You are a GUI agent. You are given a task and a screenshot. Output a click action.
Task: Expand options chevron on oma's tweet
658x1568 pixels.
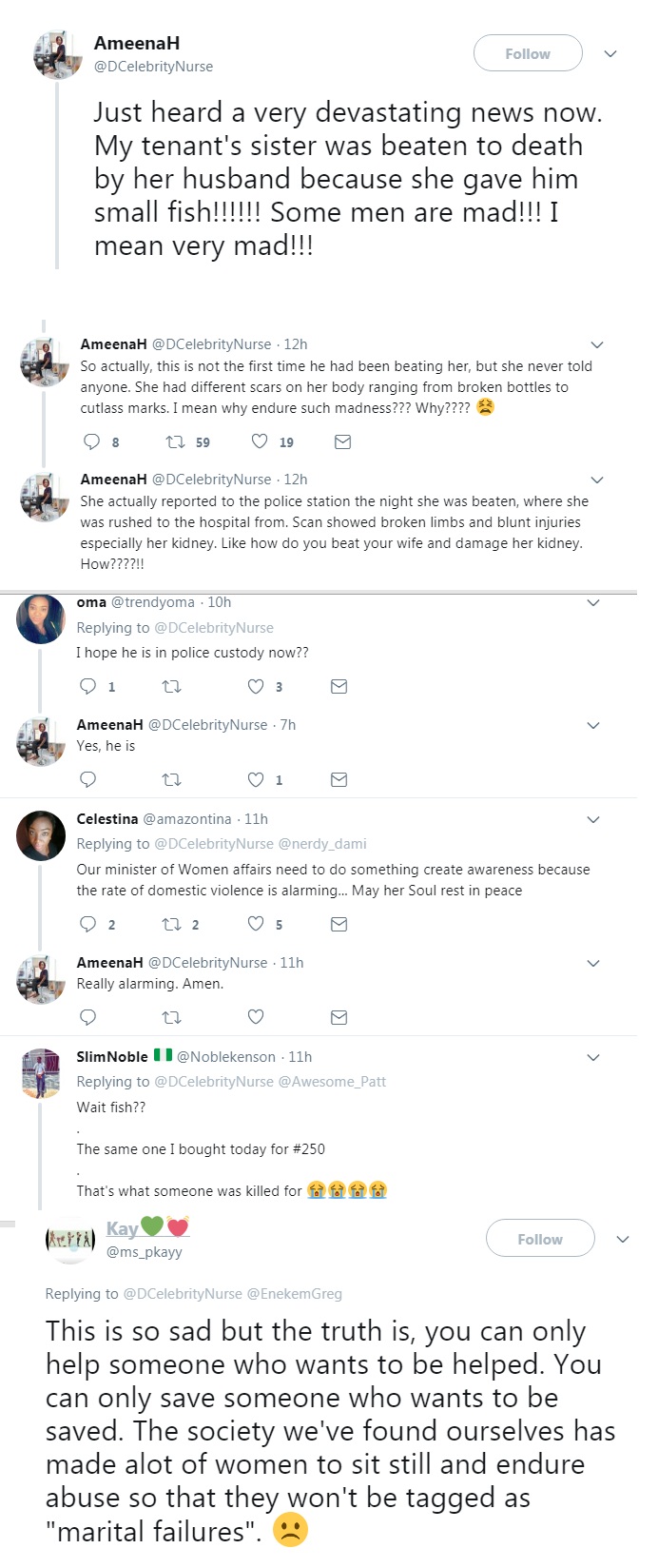pos(593,602)
